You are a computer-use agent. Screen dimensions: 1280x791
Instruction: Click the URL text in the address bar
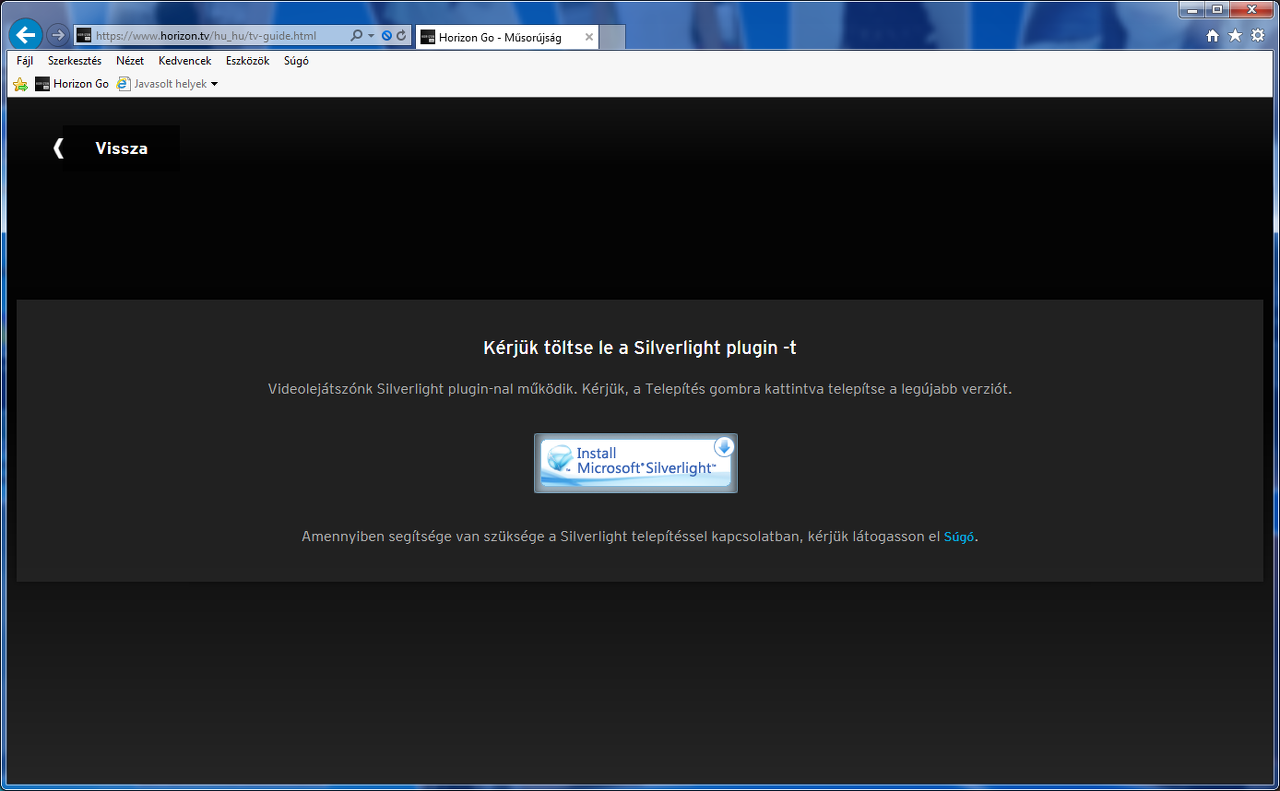point(206,36)
